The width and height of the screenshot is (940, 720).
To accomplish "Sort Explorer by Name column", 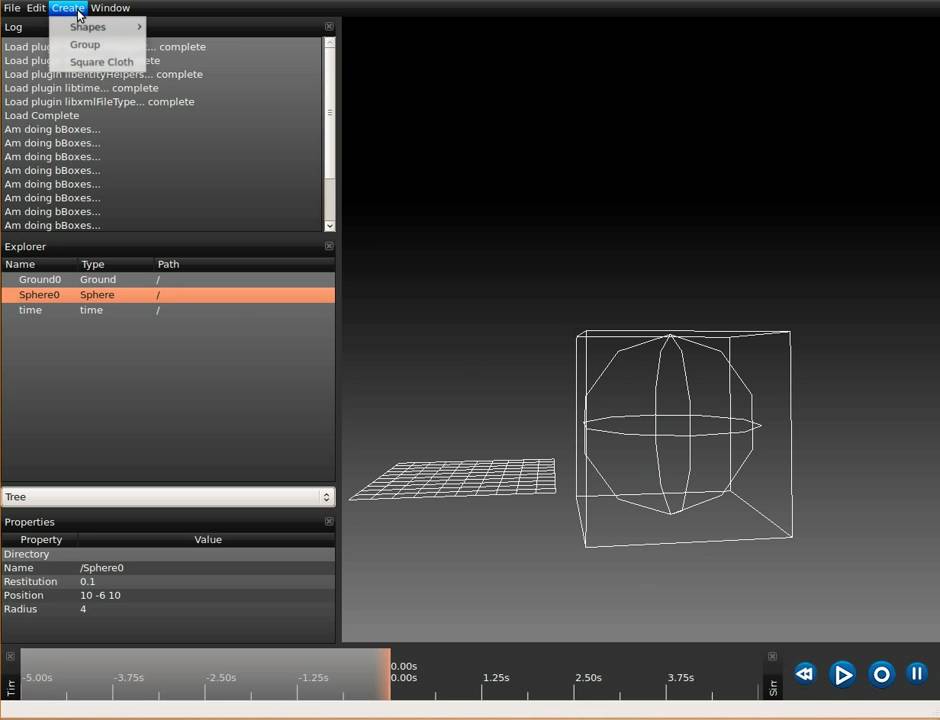I will coord(40,264).
